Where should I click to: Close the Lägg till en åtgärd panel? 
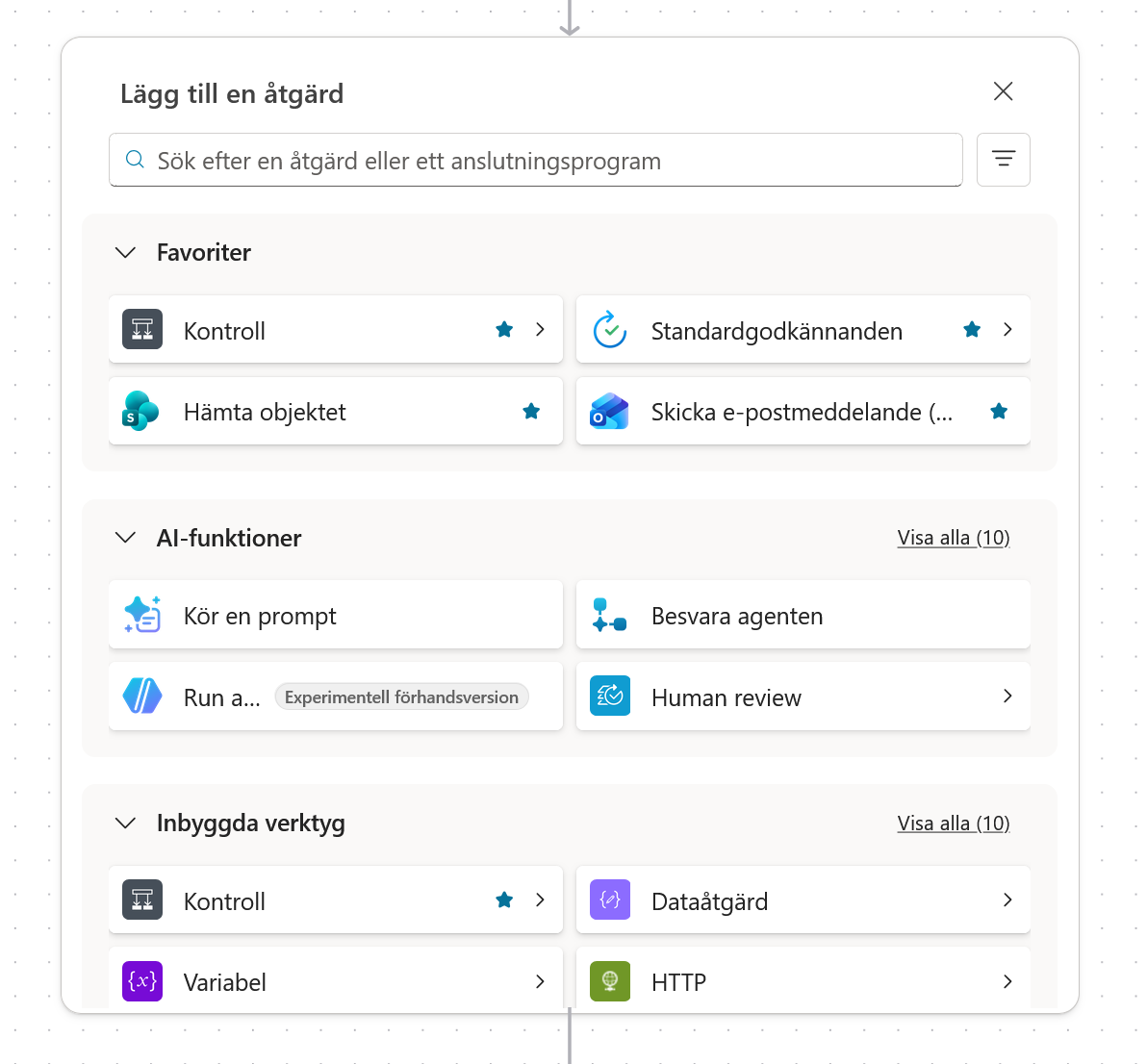pos(1004,91)
